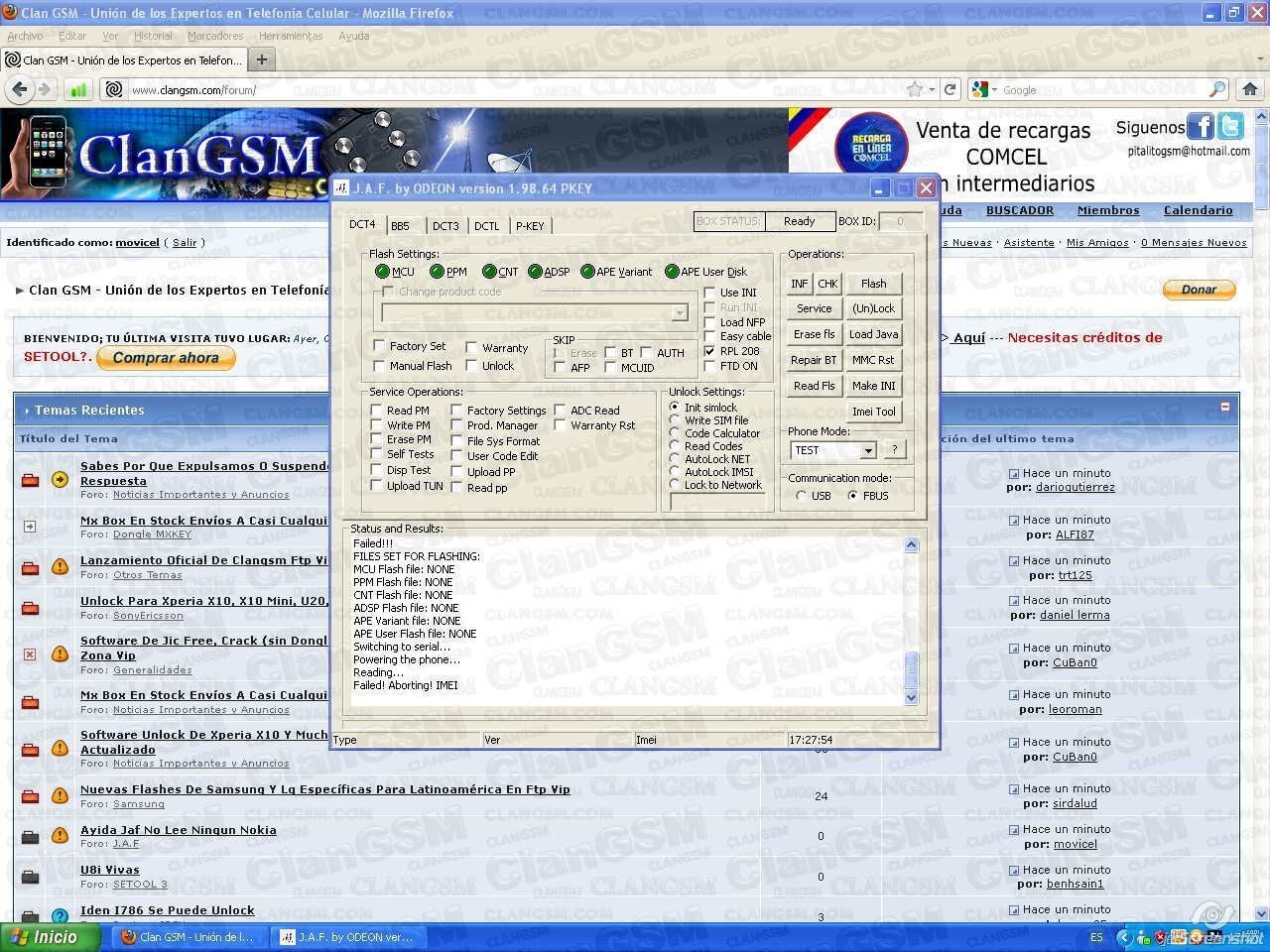Open the Facebook icon next to Siguenos
The width and height of the screenshot is (1270, 952).
coord(1201,127)
